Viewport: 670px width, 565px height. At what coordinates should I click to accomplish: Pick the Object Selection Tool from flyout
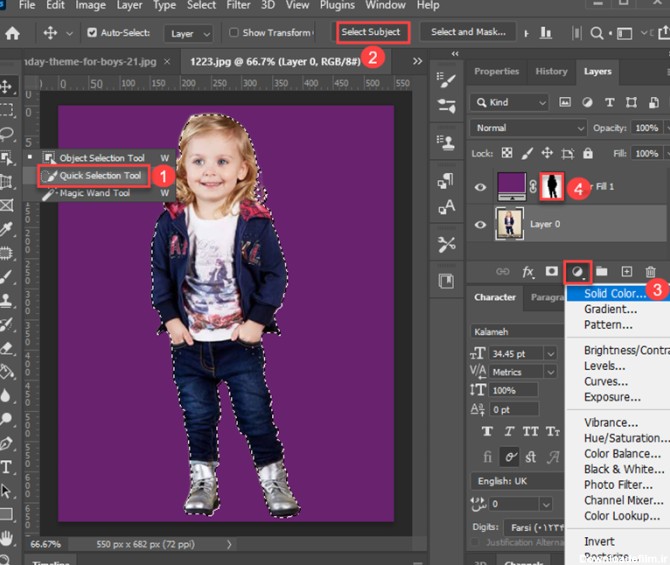coord(101,158)
